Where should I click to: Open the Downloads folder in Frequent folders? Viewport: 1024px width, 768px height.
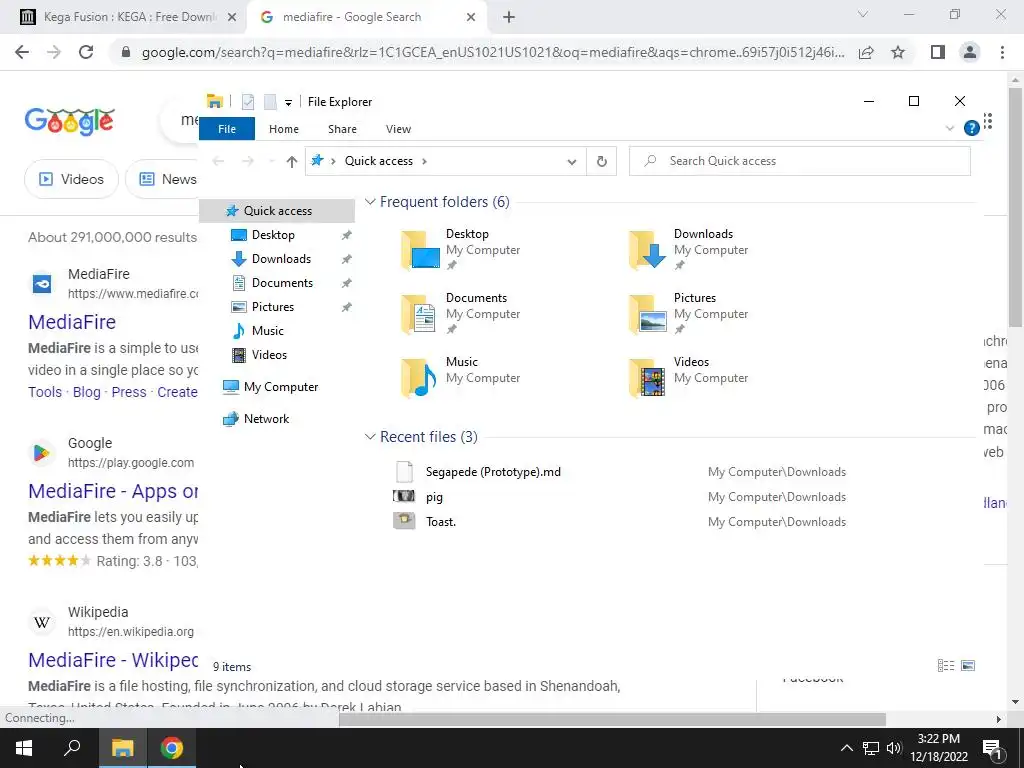click(x=689, y=249)
